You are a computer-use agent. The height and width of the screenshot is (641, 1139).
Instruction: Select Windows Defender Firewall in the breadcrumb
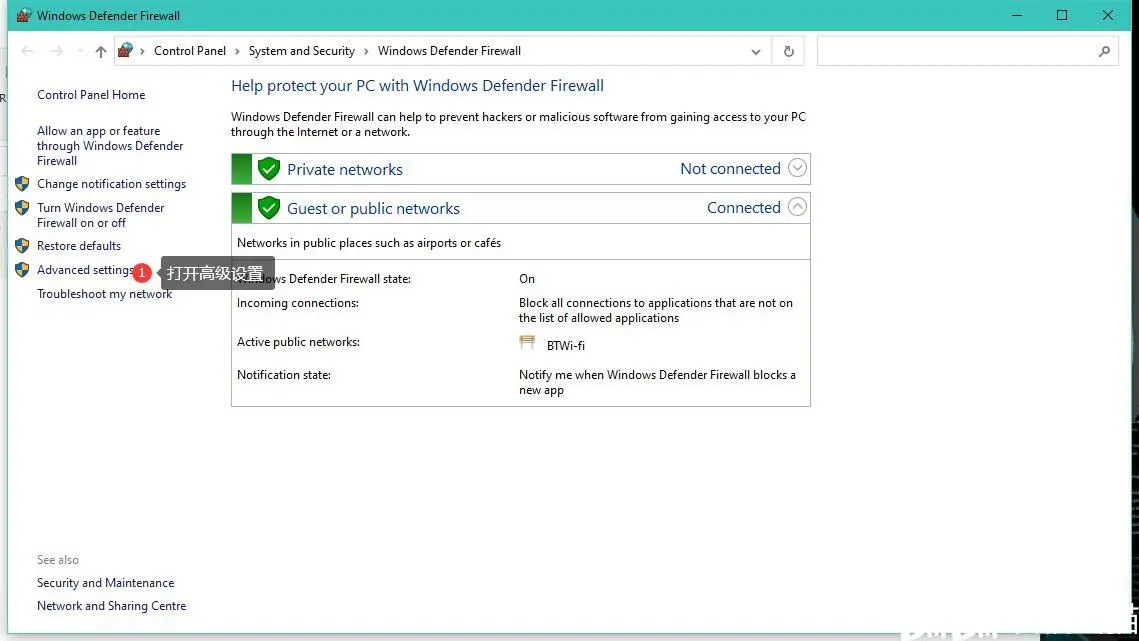pyautogui.click(x=449, y=50)
